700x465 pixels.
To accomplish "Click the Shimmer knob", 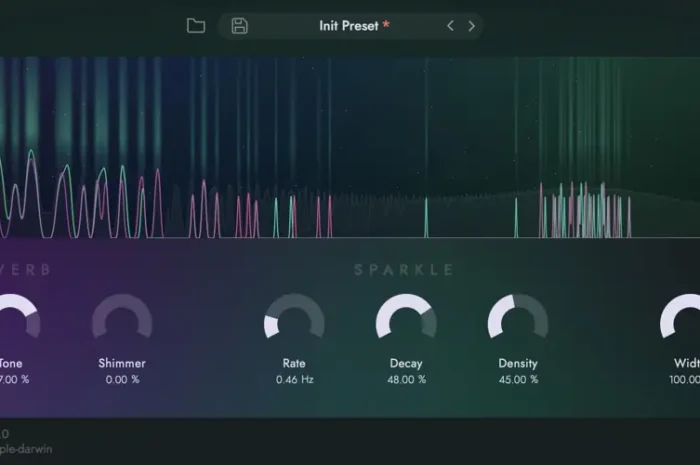I will pyautogui.click(x=122, y=318).
